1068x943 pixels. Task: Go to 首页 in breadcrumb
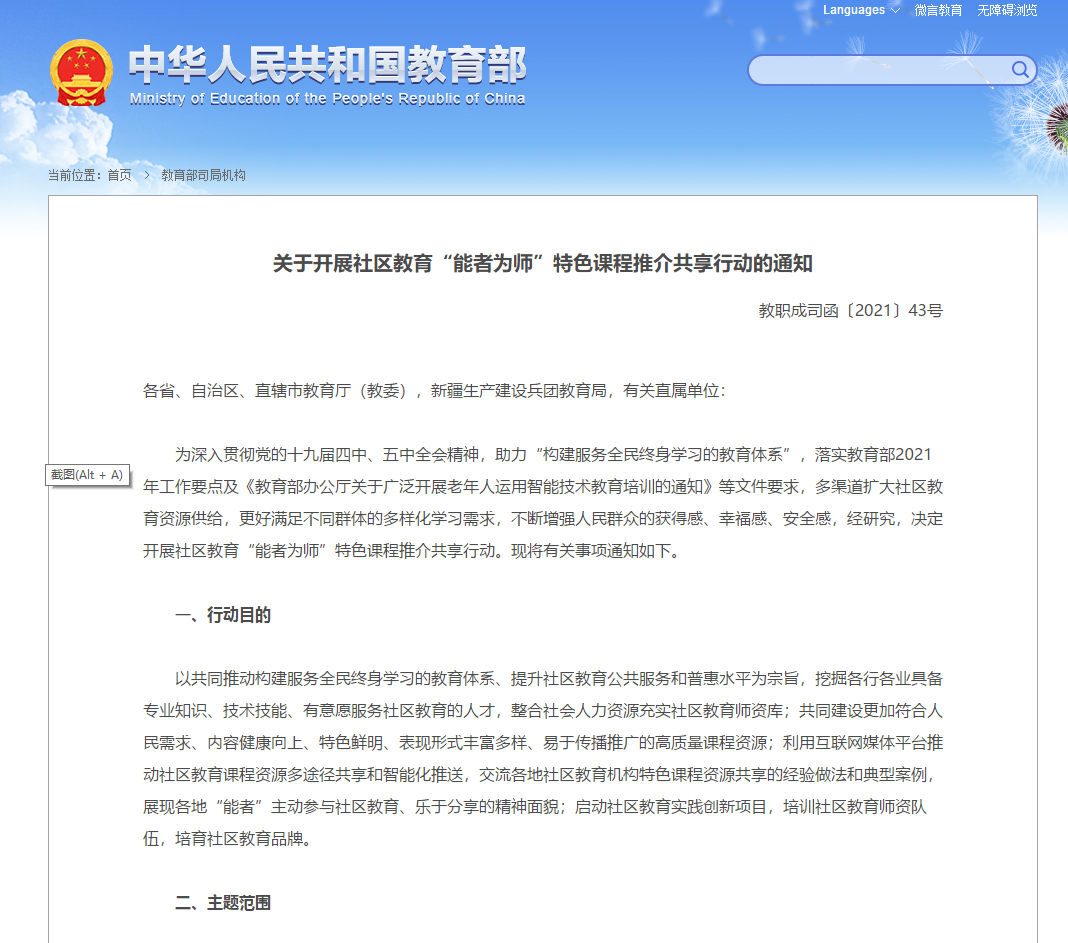point(119,175)
